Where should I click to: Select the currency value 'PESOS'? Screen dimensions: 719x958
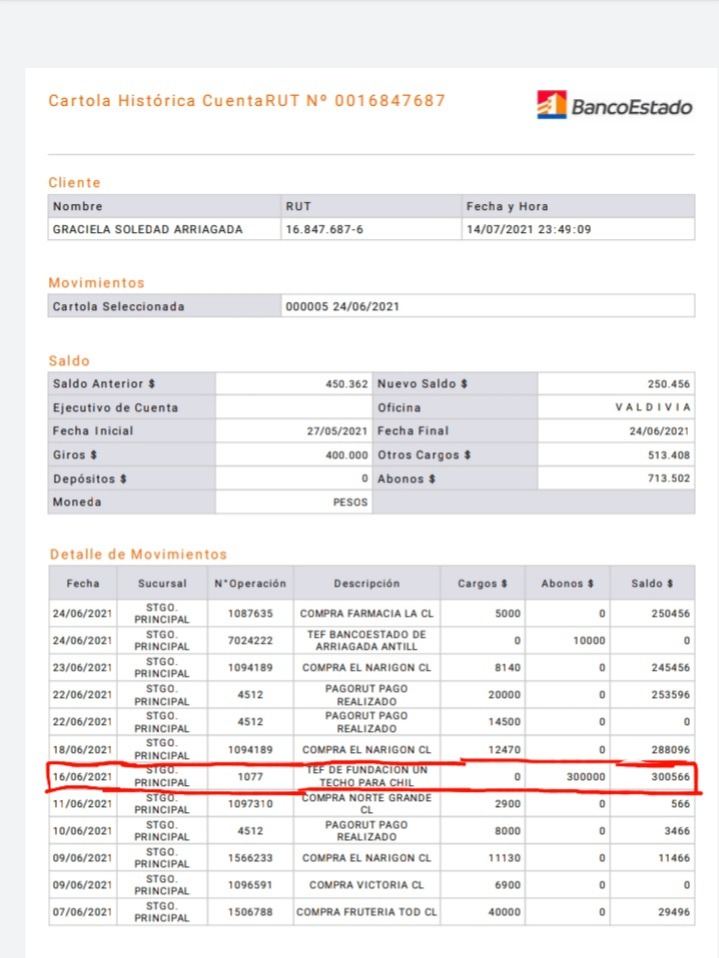click(350, 502)
